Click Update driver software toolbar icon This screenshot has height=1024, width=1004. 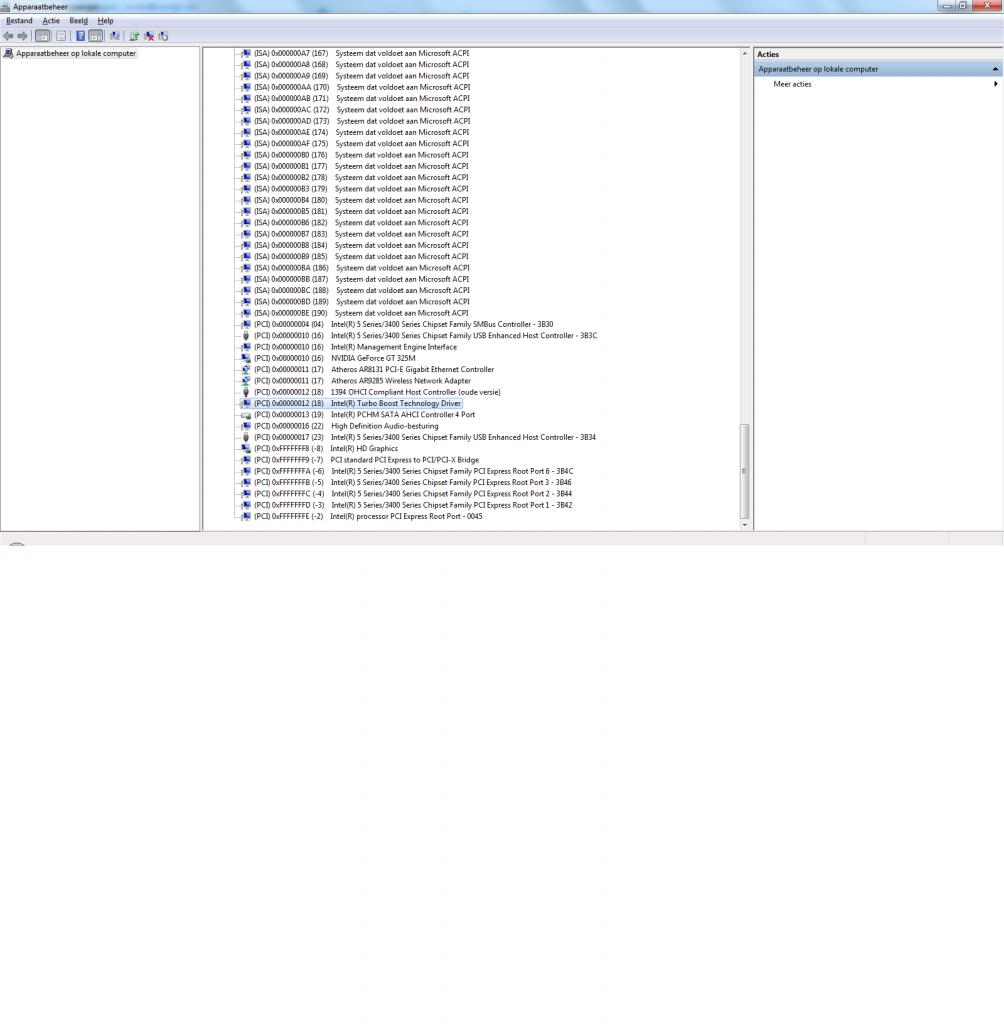(x=134, y=37)
